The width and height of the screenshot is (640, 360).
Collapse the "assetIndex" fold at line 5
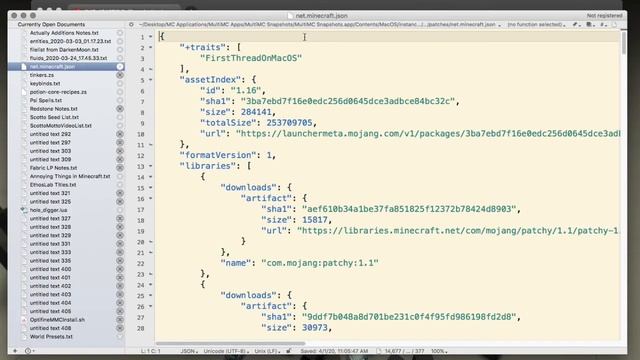click(151, 80)
